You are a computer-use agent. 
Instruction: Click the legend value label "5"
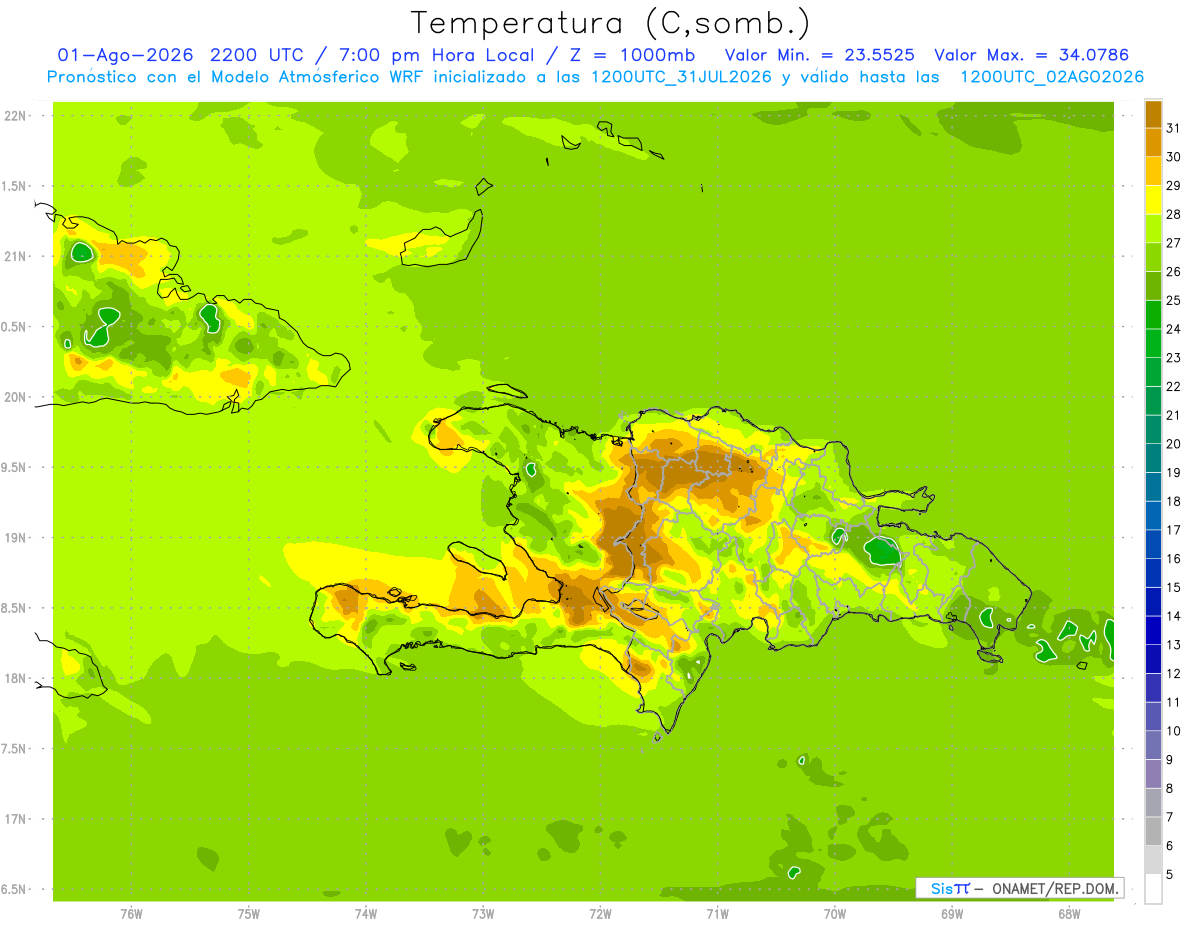click(1170, 874)
